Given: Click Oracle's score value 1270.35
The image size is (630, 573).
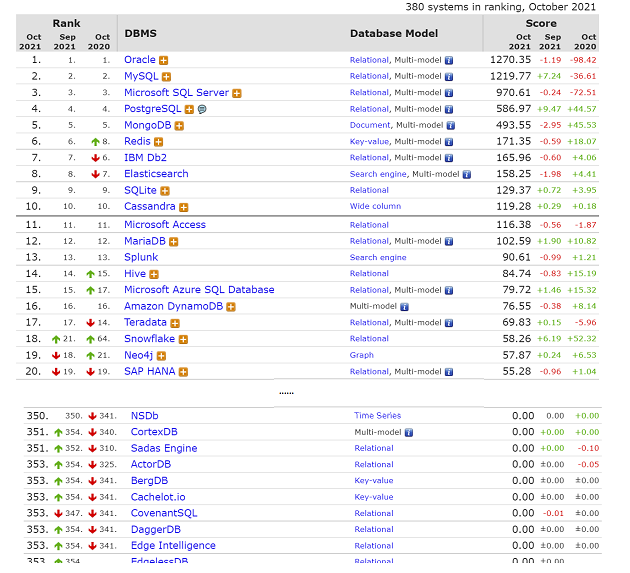Looking at the screenshot, I should click(x=510, y=60).
